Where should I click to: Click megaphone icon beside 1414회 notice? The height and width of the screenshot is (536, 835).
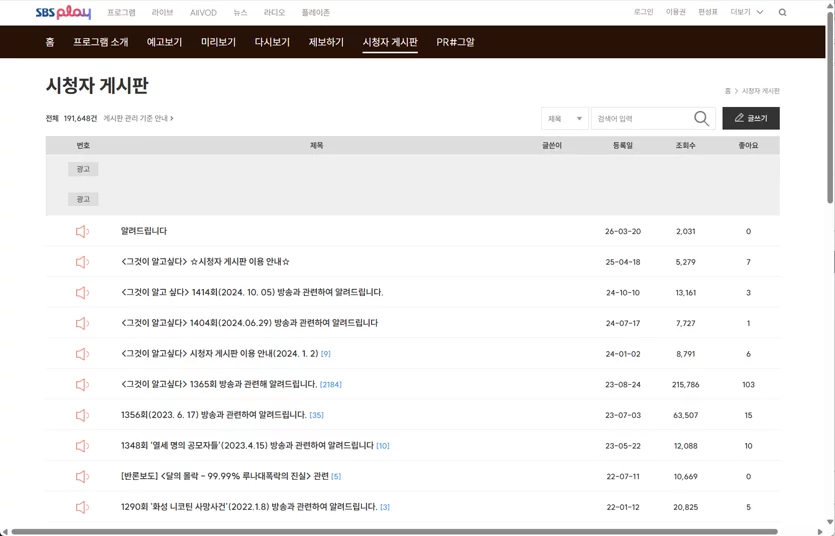[82, 292]
